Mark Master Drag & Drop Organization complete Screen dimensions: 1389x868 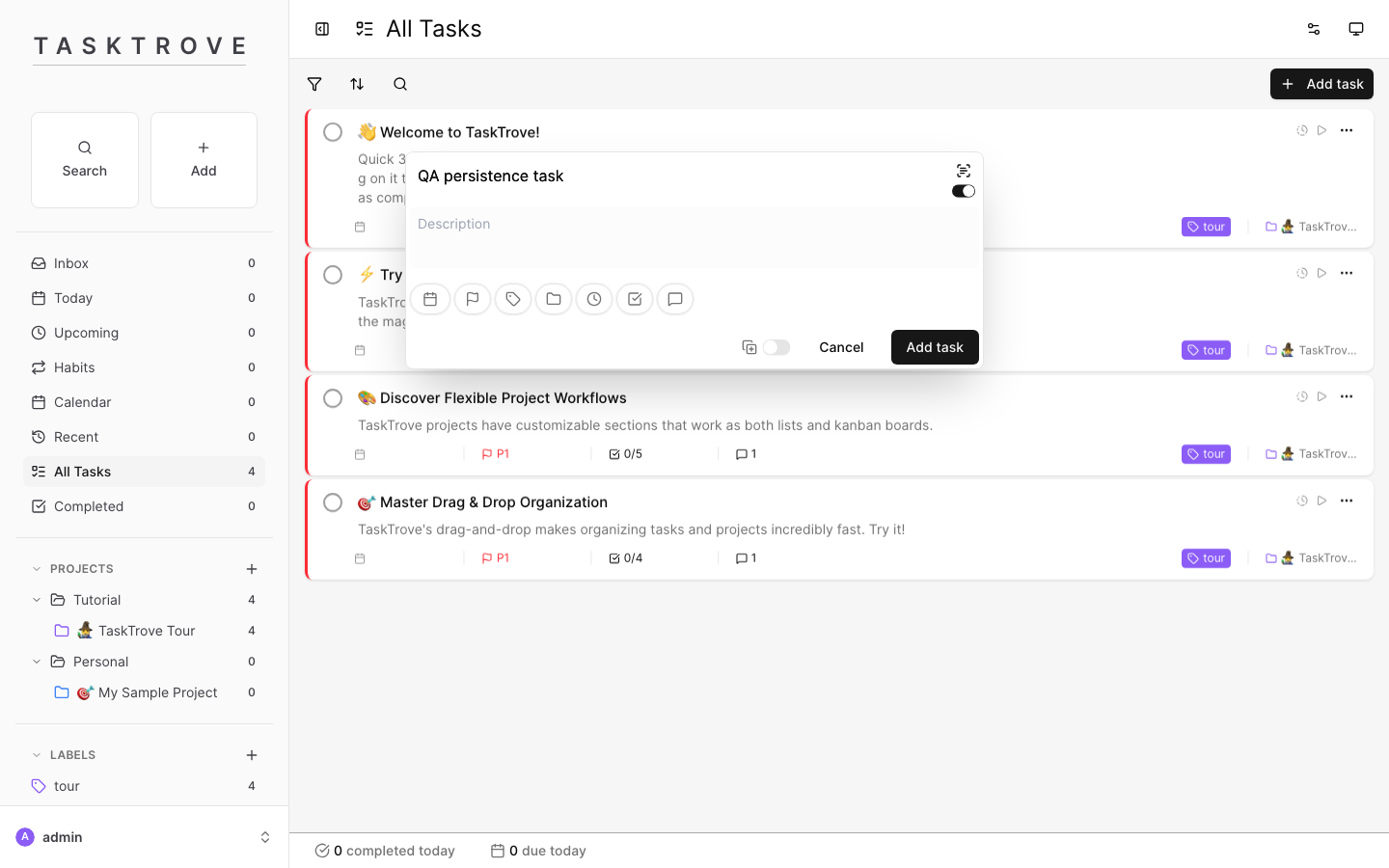(x=333, y=502)
